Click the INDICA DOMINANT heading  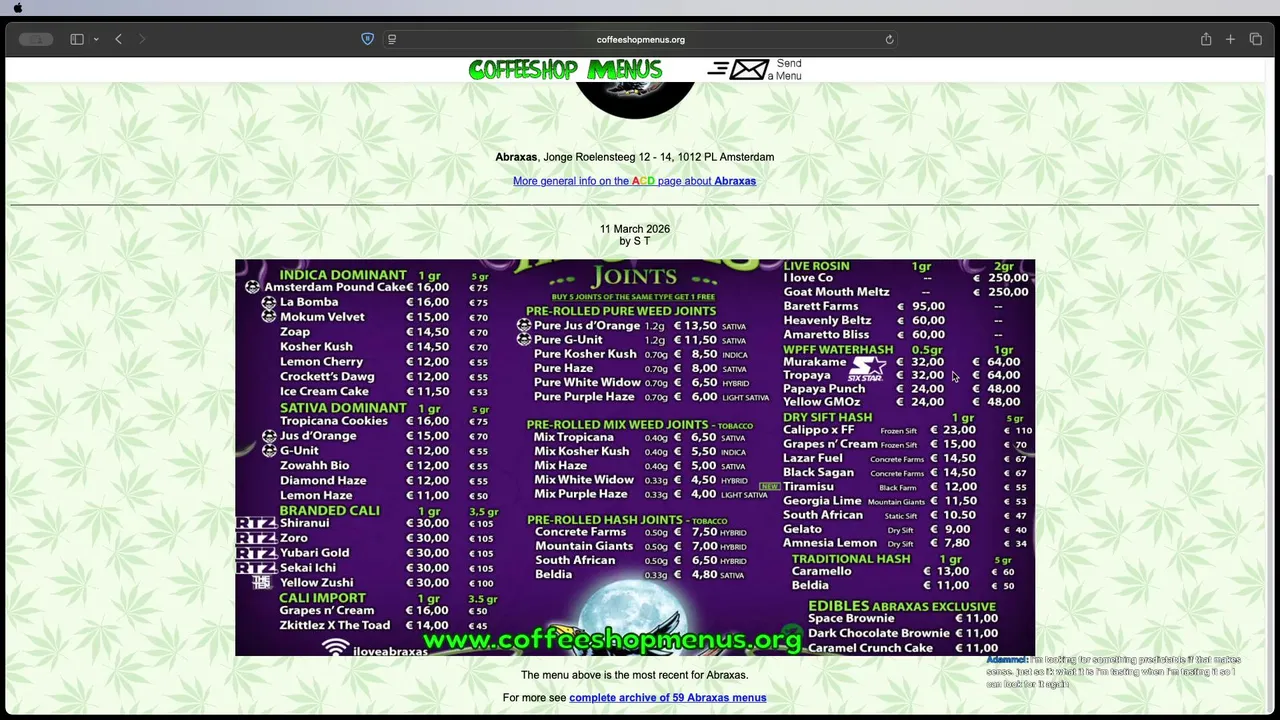click(343, 275)
